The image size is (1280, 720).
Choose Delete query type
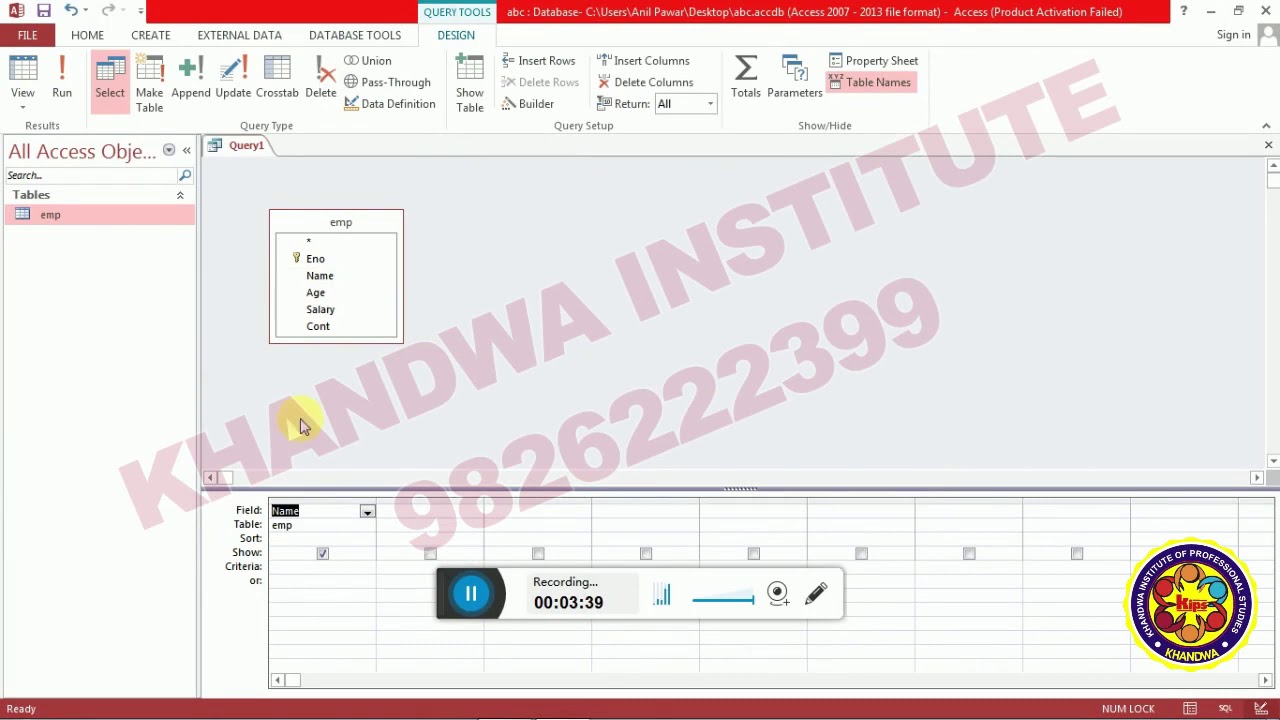(320, 78)
